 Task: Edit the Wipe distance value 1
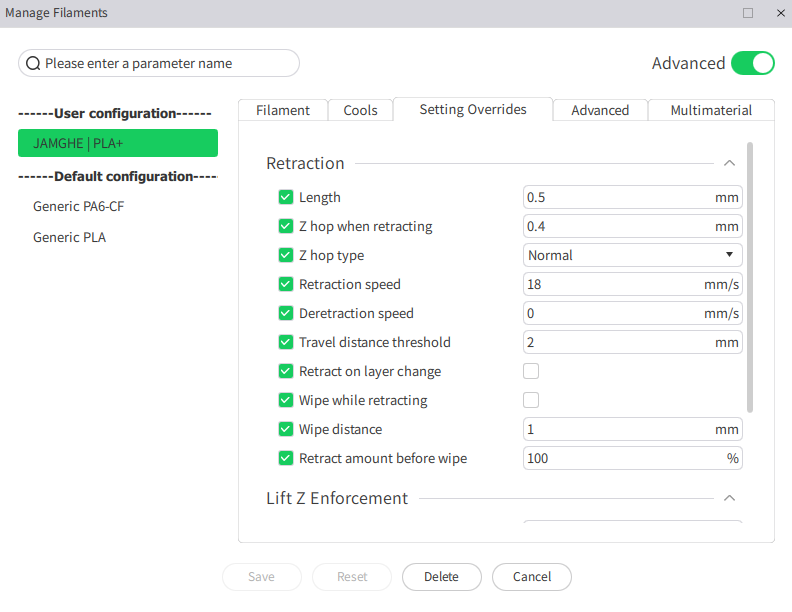632,429
